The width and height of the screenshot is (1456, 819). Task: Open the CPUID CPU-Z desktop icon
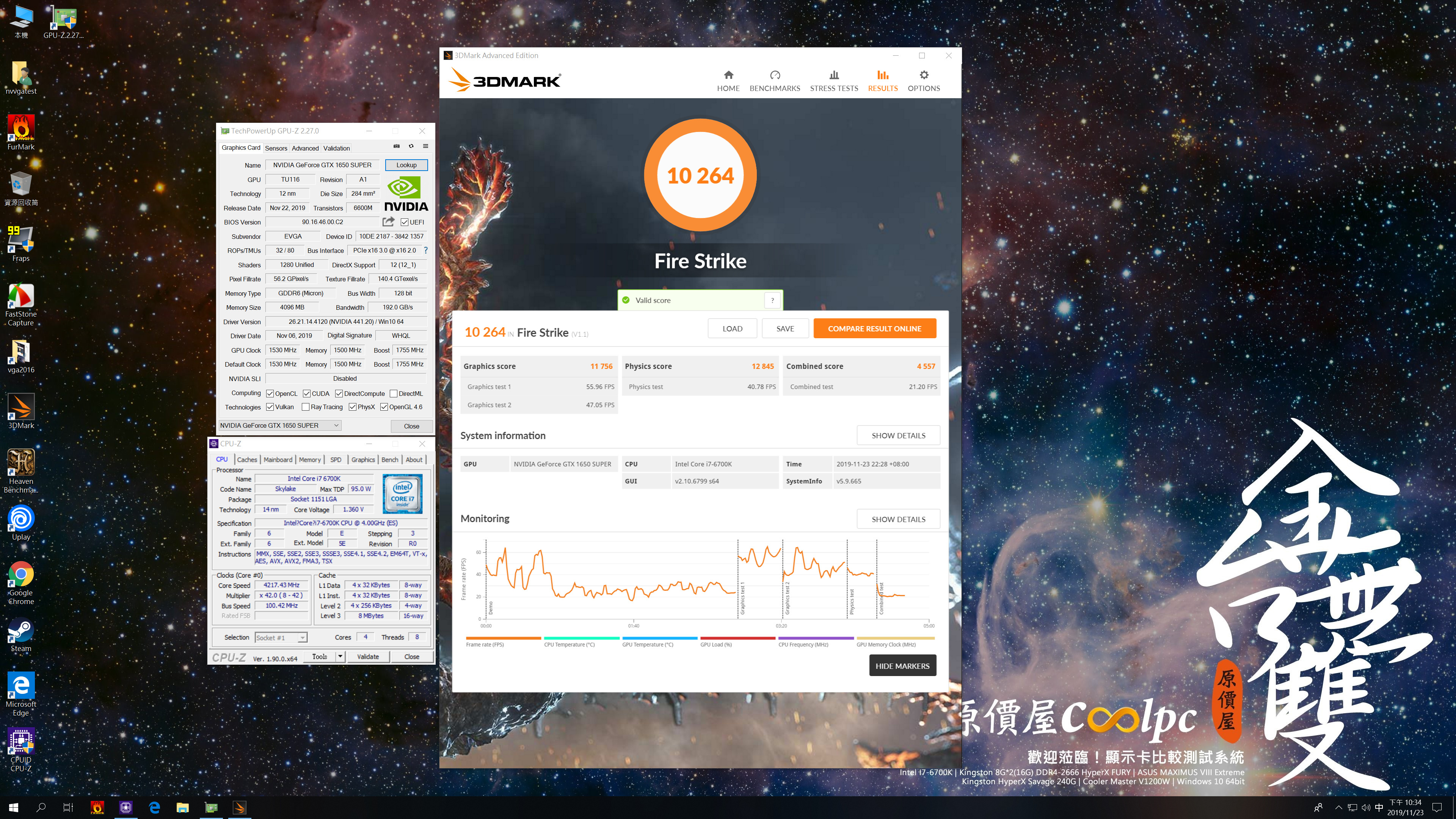coord(21,750)
